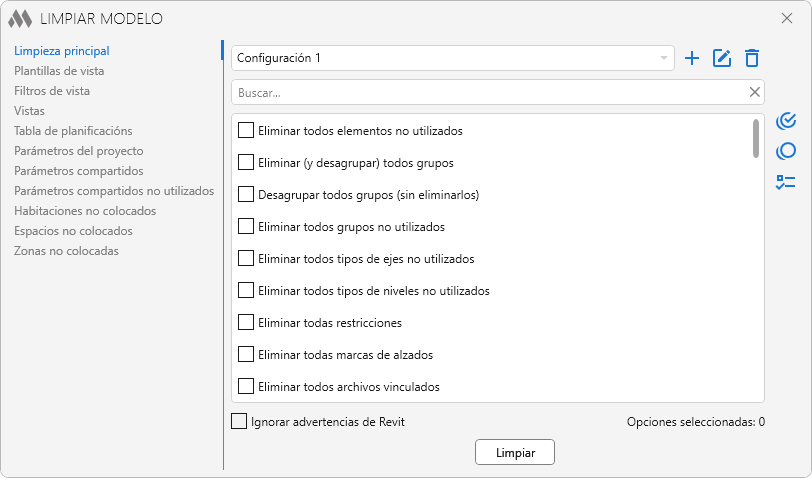812x478 pixels.
Task: Tick 'Eliminar todos archivos vinculados' checkbox
Action: point(246,386)
